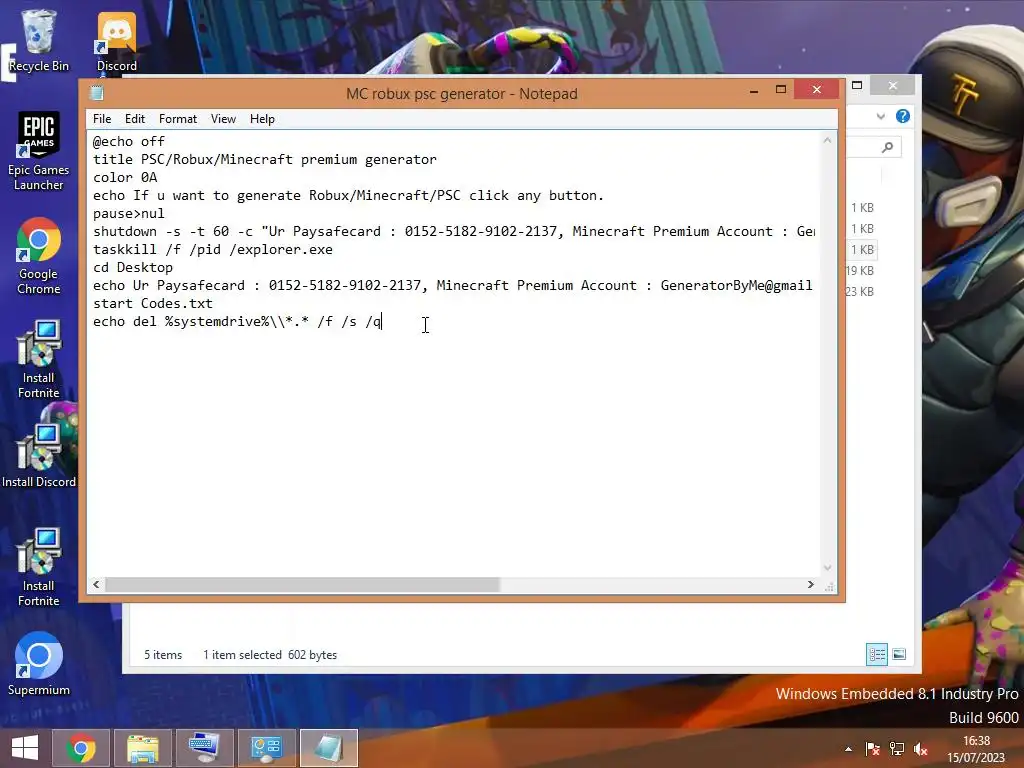The image size is (1024, 768).
Task: Maximize the Explorer window behind Notepad
Action: [857, 86]
